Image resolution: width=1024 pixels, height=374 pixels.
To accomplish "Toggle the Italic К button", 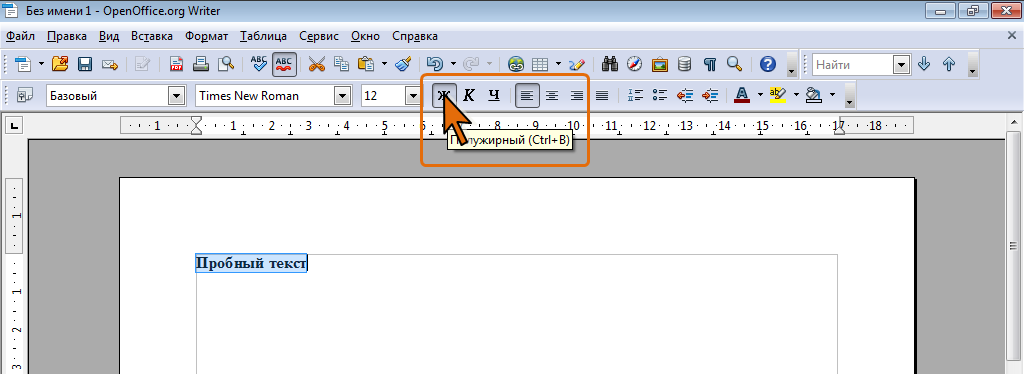I will (x=469, y=96).
